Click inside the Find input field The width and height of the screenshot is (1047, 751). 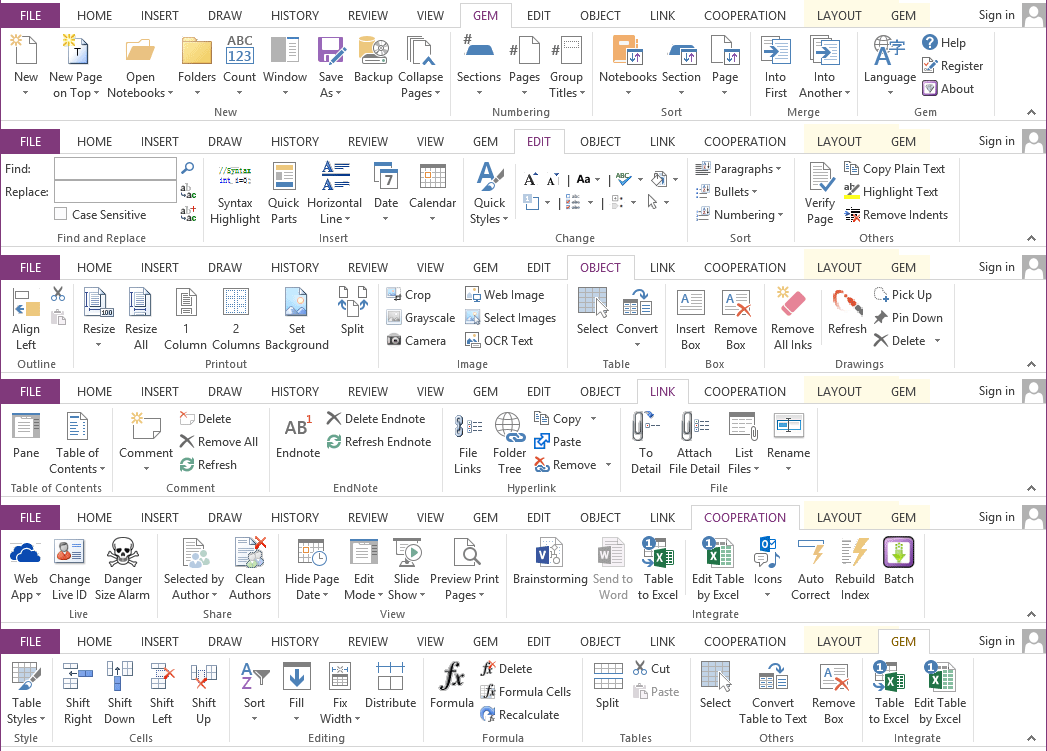114,169
